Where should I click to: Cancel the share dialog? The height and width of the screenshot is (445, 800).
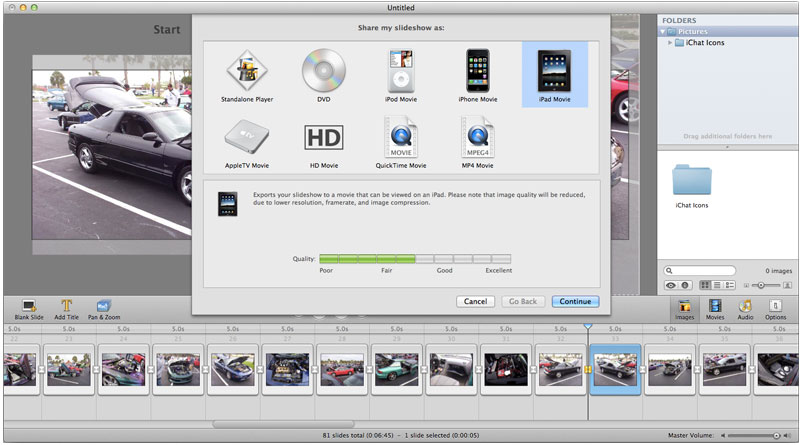pyautogui.click(x=475, y=301)
